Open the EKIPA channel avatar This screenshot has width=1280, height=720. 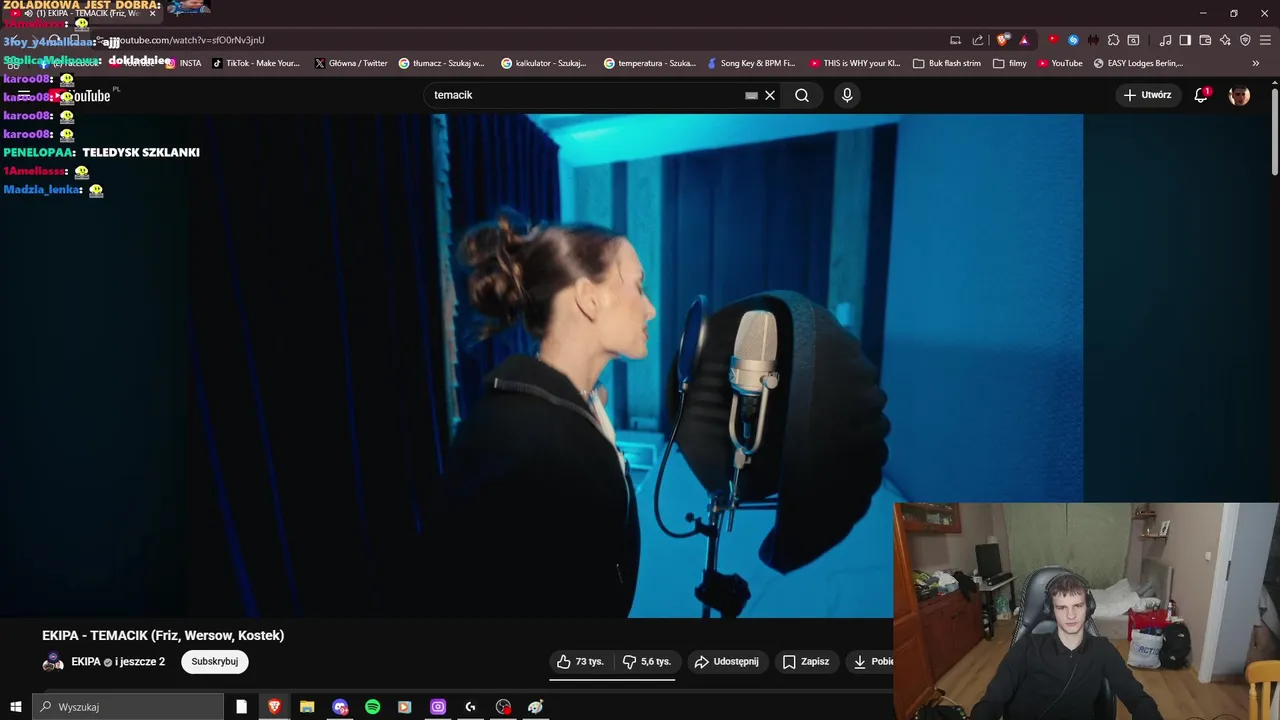click(53, 661)
